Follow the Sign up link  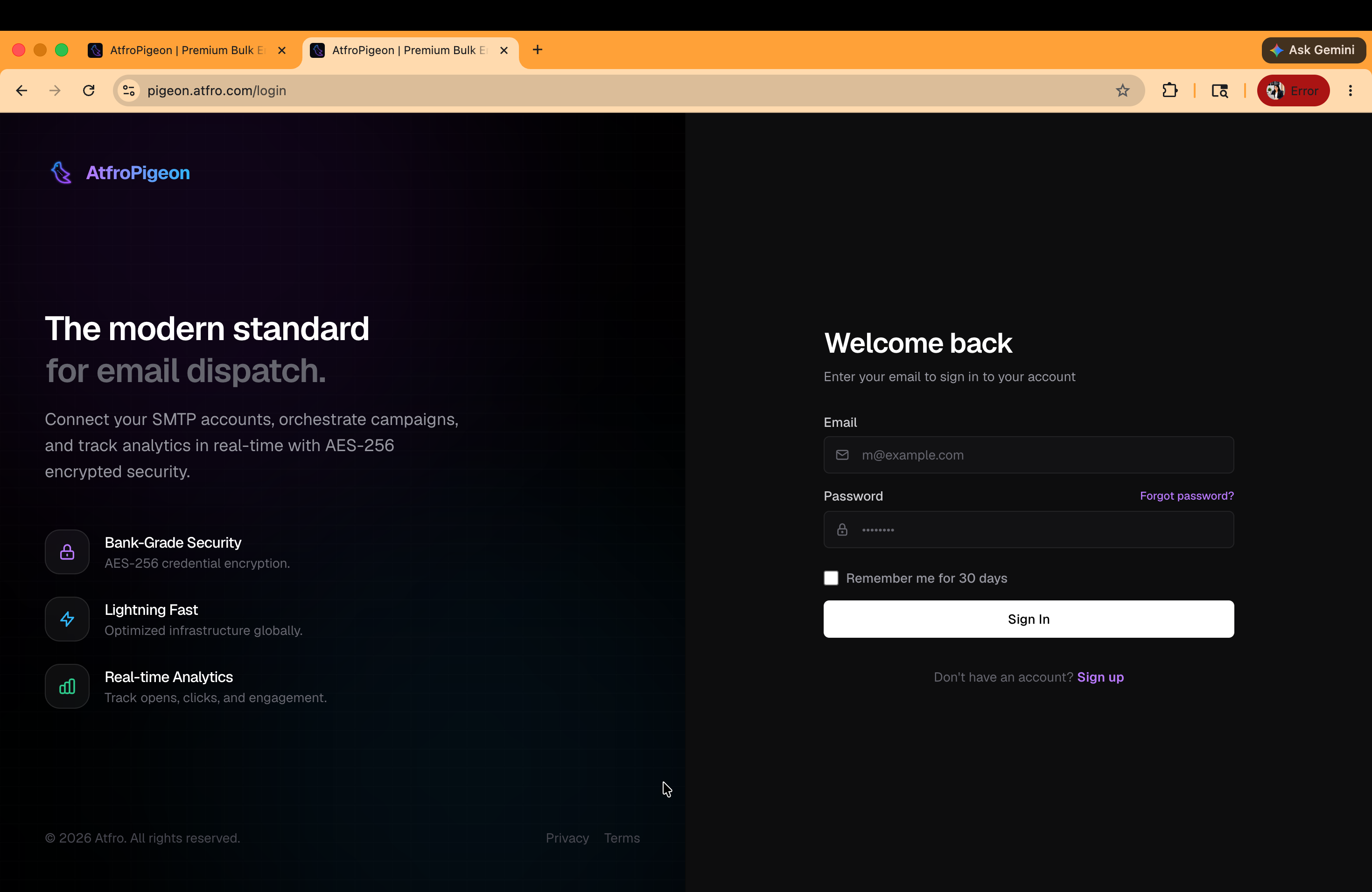point(1100,677)
